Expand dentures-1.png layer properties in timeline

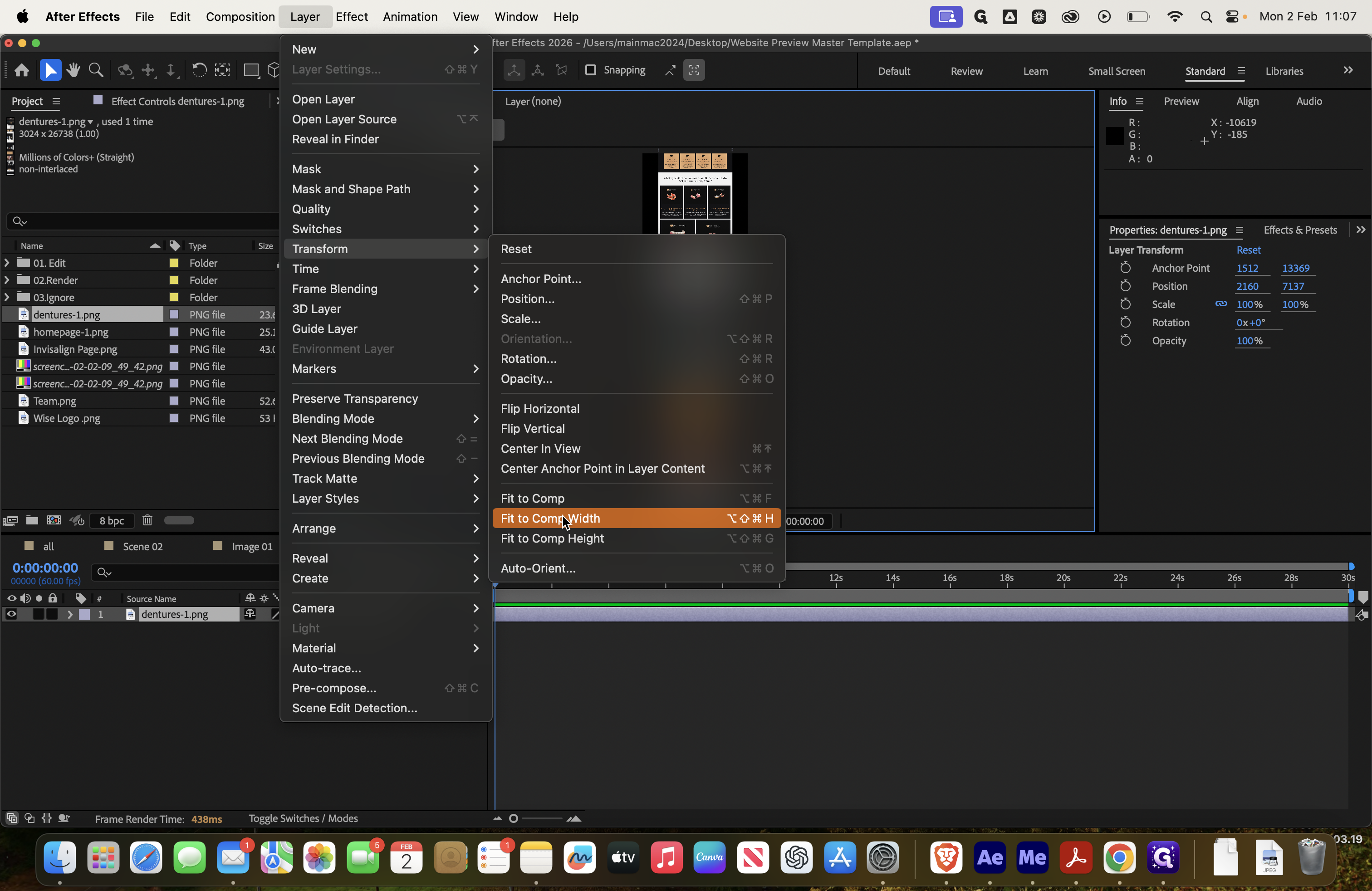click(70, 614)
